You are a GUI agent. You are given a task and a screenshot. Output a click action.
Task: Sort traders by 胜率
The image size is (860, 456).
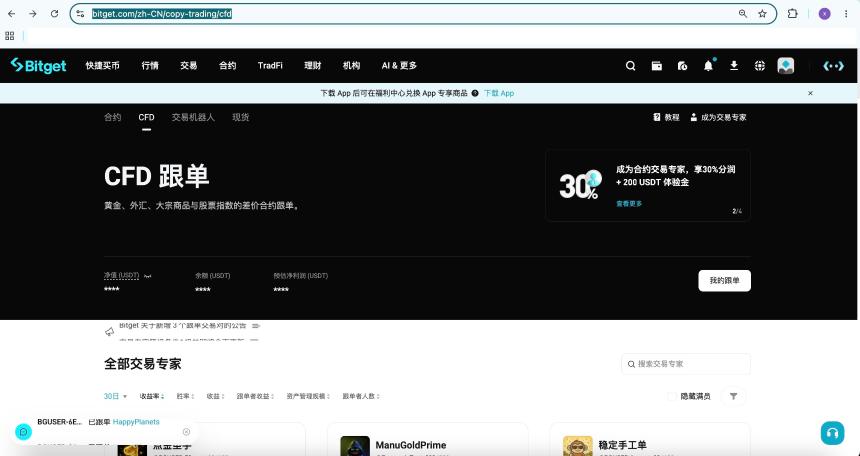185,396
